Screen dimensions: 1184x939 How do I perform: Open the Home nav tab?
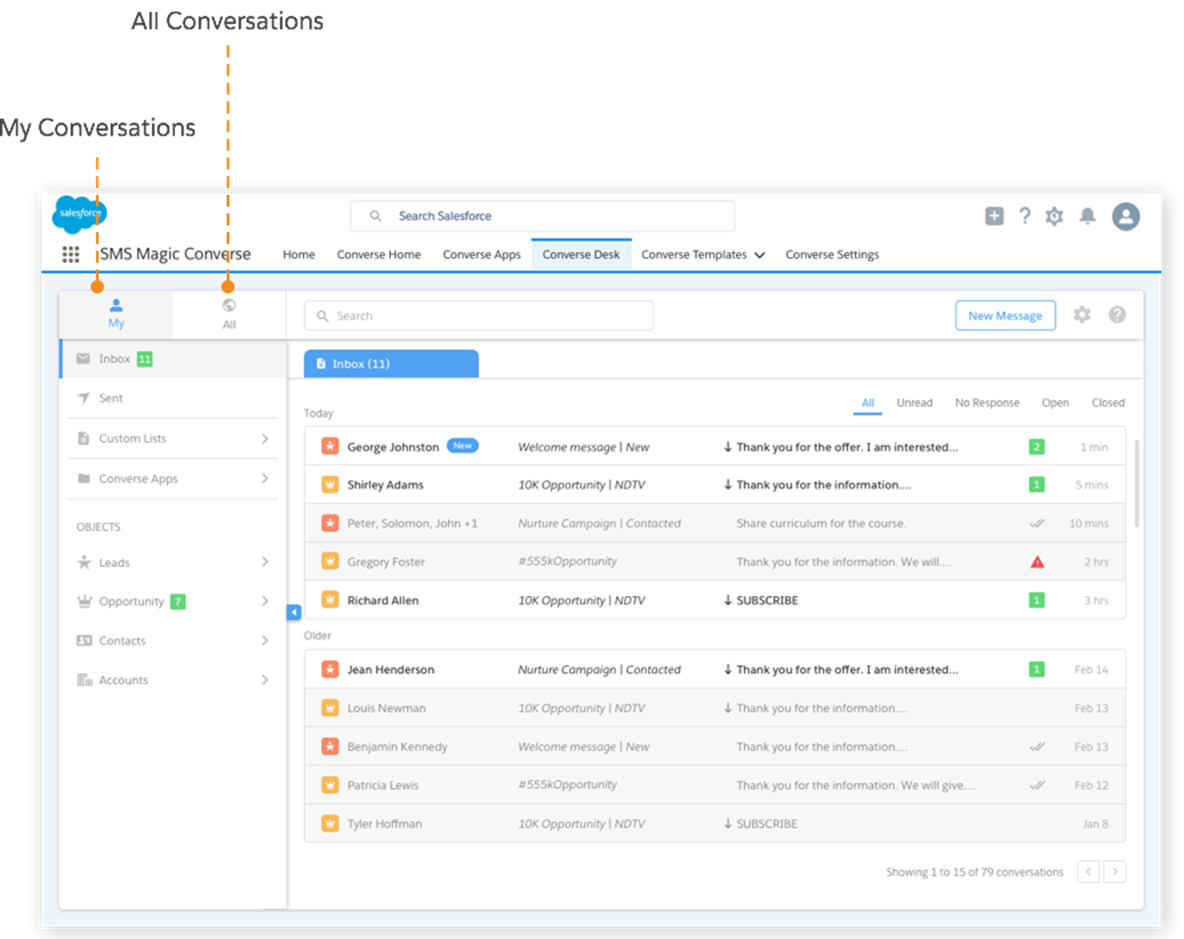pos(299,254)
